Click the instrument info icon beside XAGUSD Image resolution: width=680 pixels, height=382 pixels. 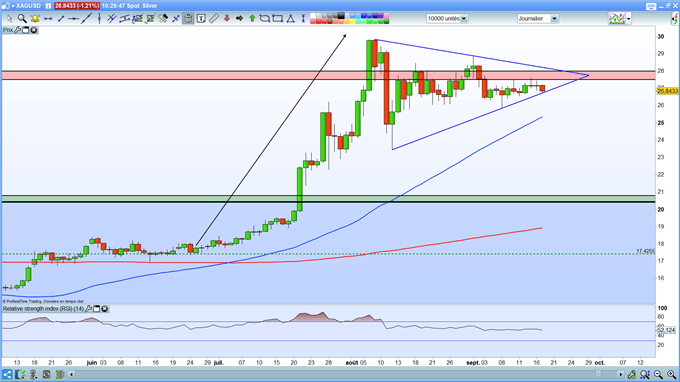click(48, 6)
